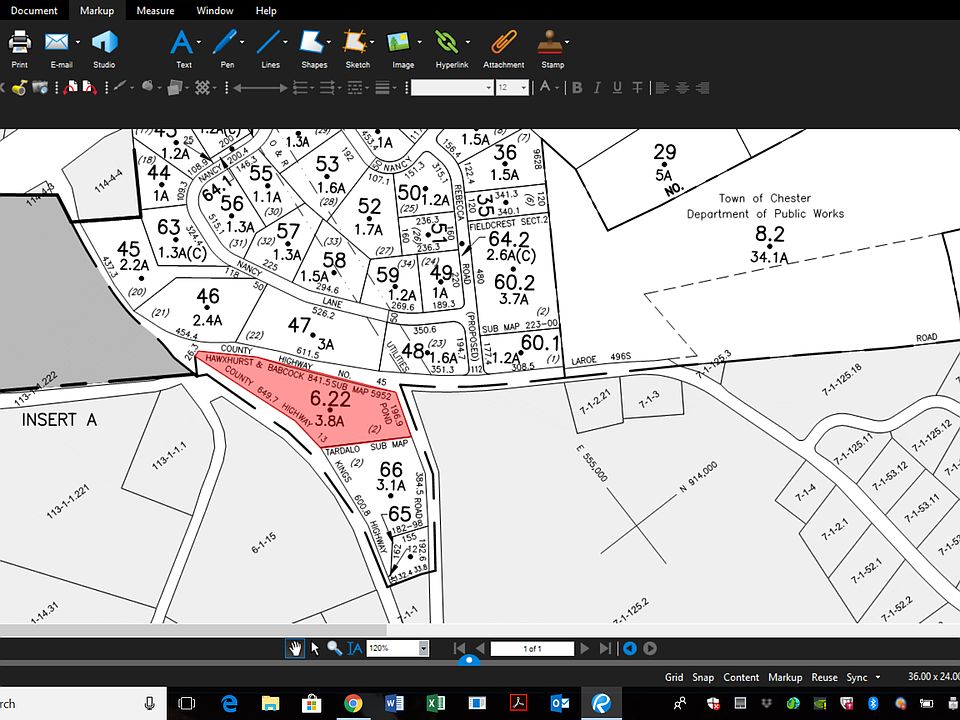This screenshot has width=960, height=720.
Task: Insert a Hyperlink with the link icon
Action: (447, 43)
